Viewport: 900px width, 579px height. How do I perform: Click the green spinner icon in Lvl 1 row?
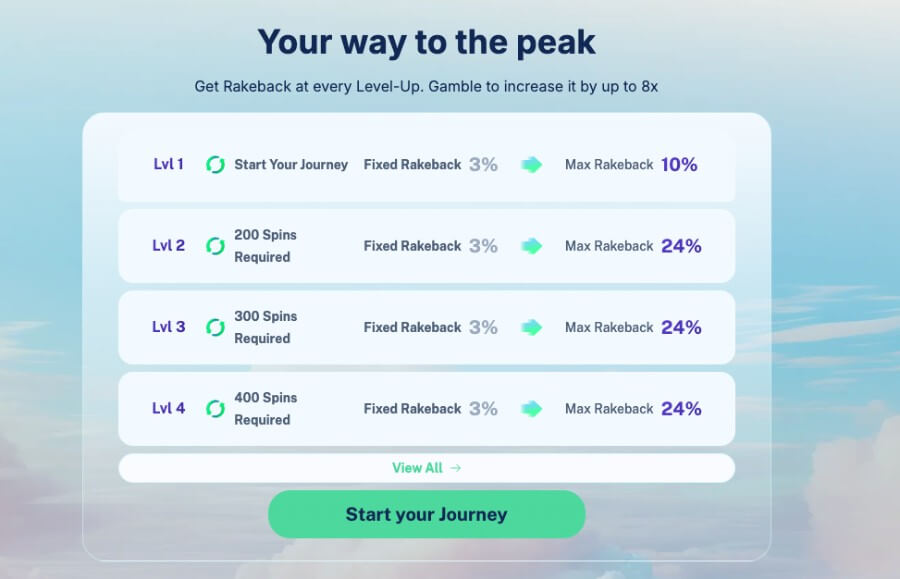(215, 165)
